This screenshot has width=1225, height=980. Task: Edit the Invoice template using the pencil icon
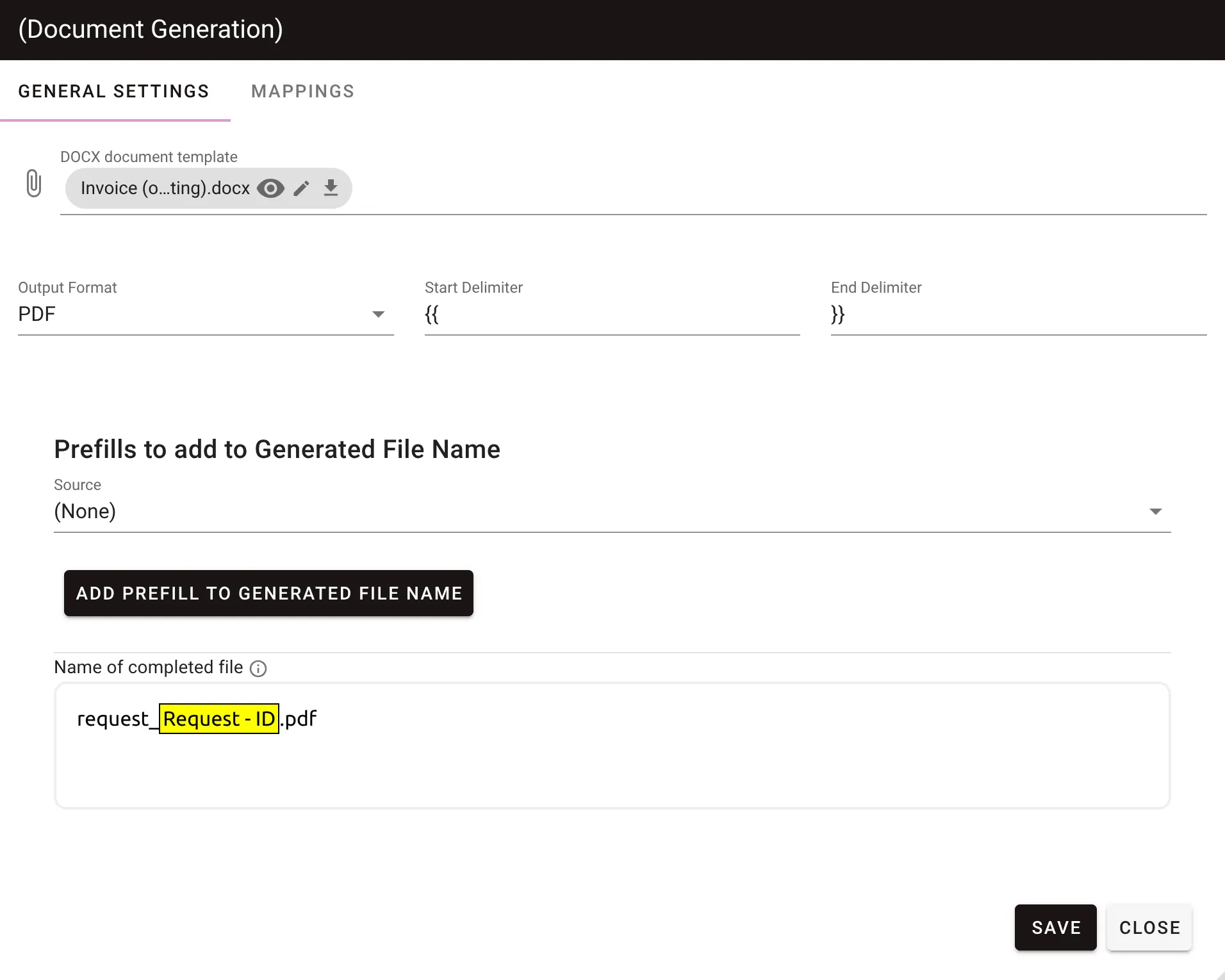301,188
